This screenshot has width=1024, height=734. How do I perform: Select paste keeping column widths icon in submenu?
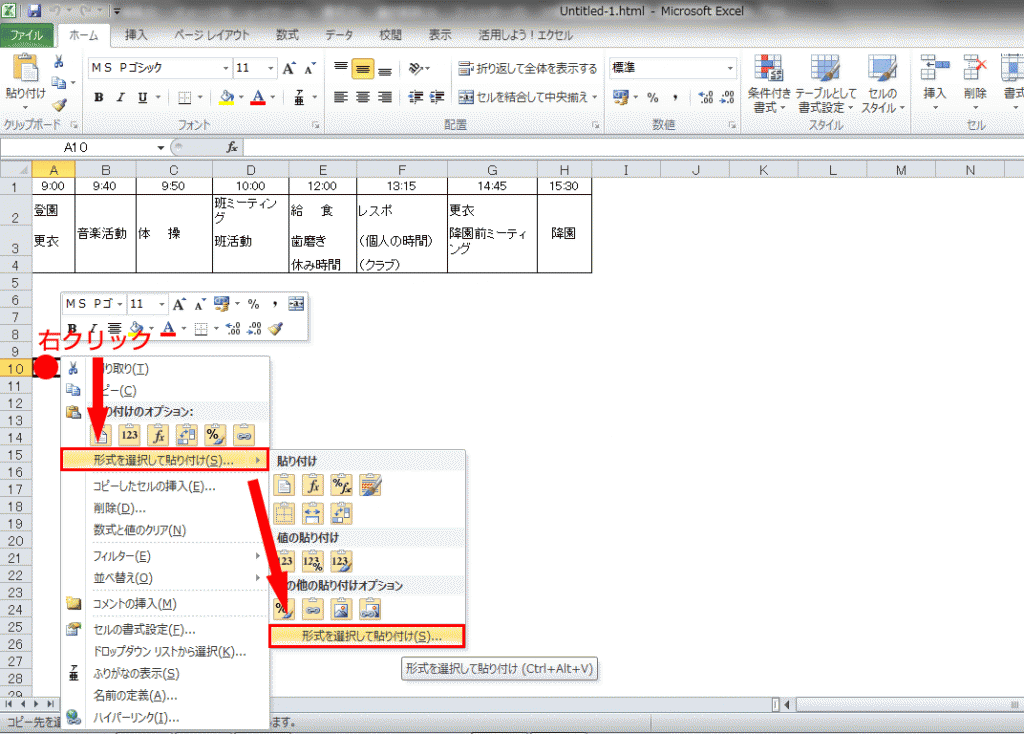(x=313, y=513)
